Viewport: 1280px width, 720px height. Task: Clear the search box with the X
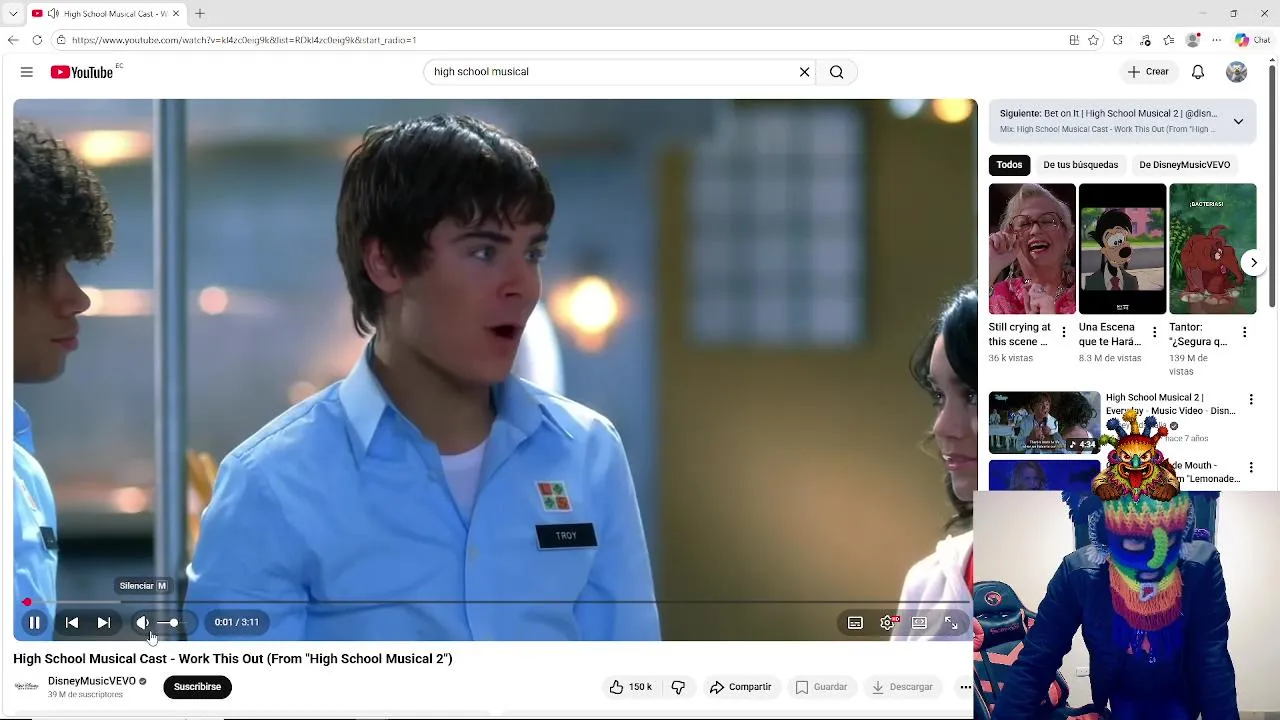pyautogui.click(x=804, y=72)
